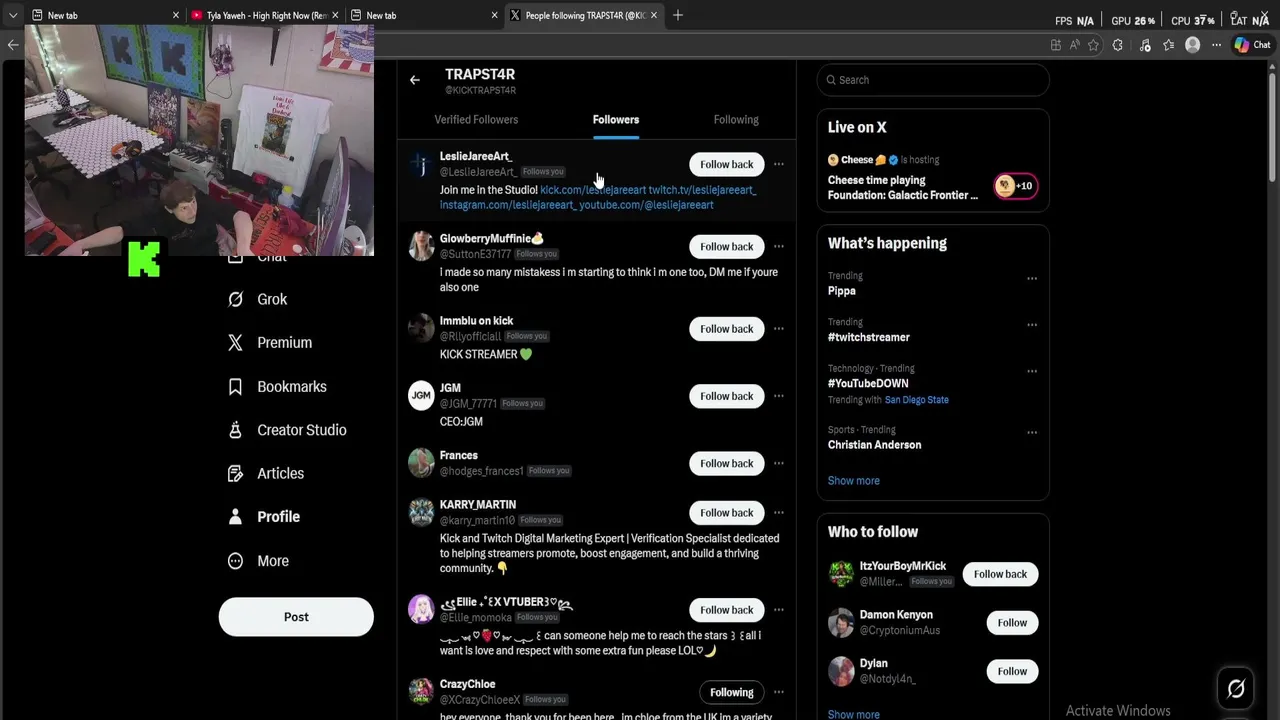Follow back JGM
Screen dimensions: 1280x720
[727, 396]
